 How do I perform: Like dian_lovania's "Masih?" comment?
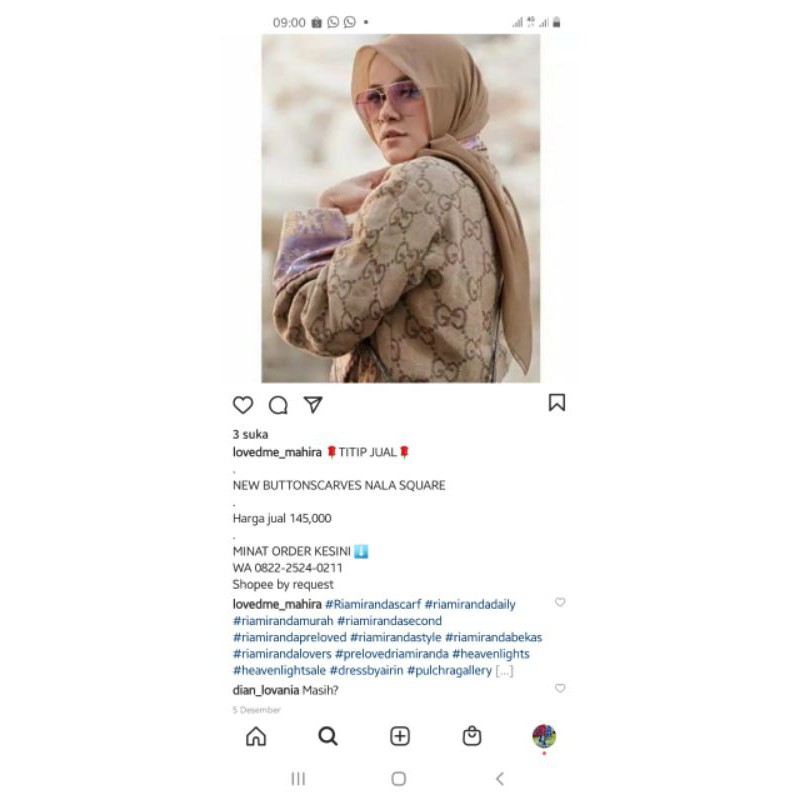(560, 688)
